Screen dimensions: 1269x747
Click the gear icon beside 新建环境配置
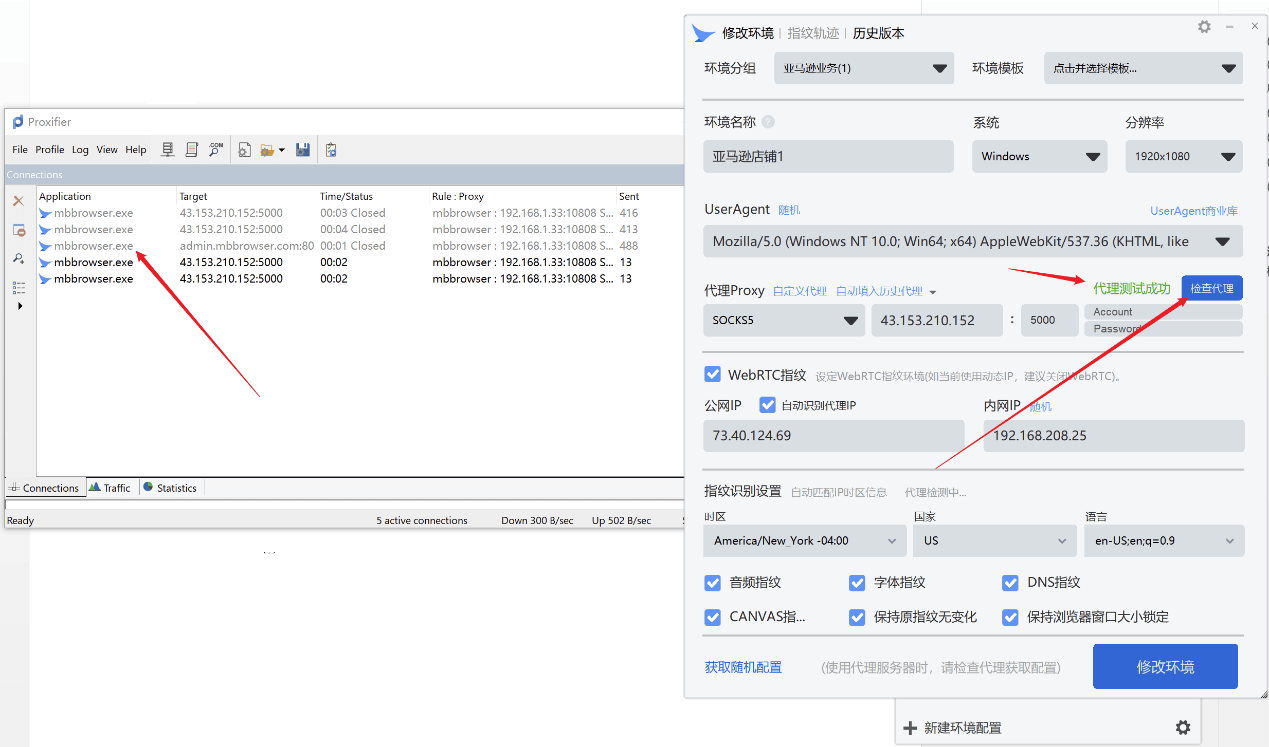[1183, 727]
